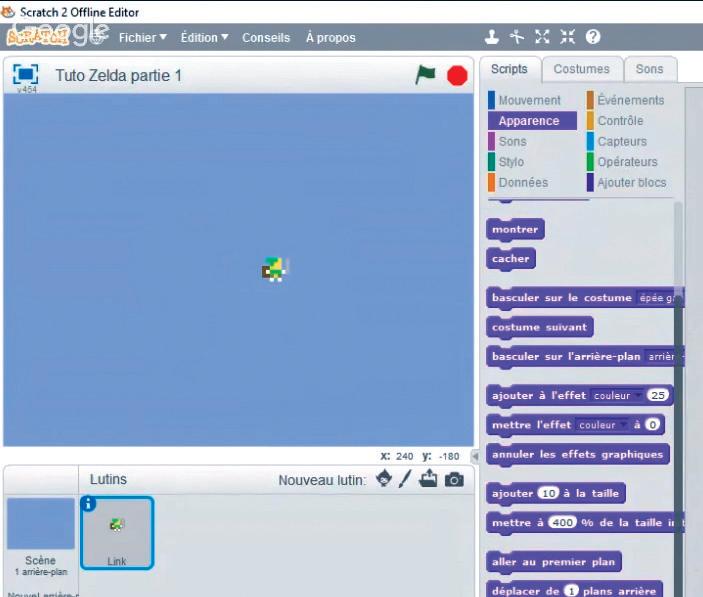Stop the project with red stop sign
703x597 pixels.
click(x=457, y=75)
